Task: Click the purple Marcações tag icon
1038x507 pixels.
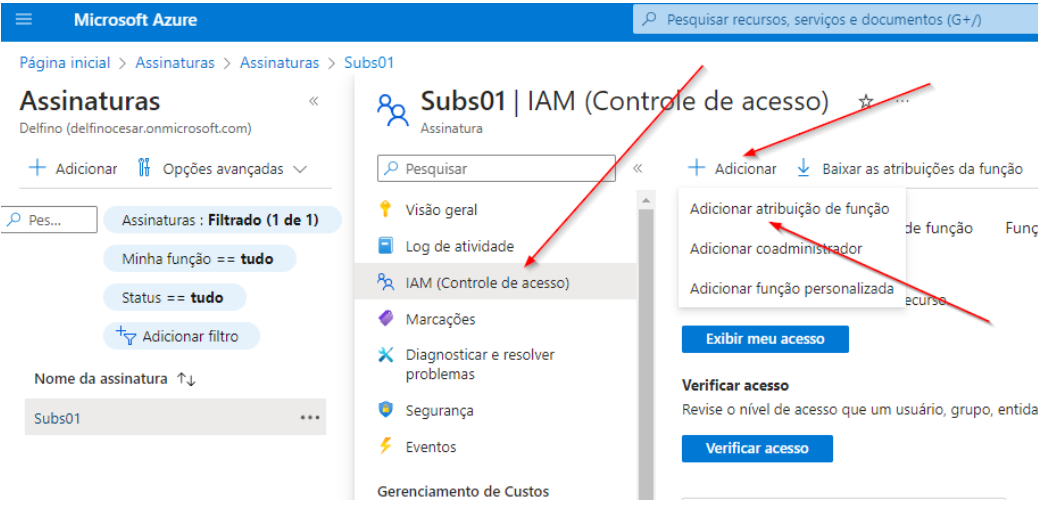Action: 385,318
